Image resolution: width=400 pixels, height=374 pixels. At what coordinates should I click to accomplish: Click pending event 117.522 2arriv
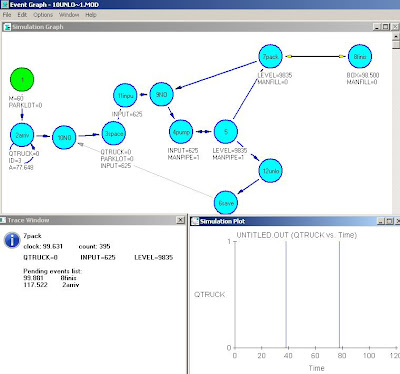[x=51, y=285]
